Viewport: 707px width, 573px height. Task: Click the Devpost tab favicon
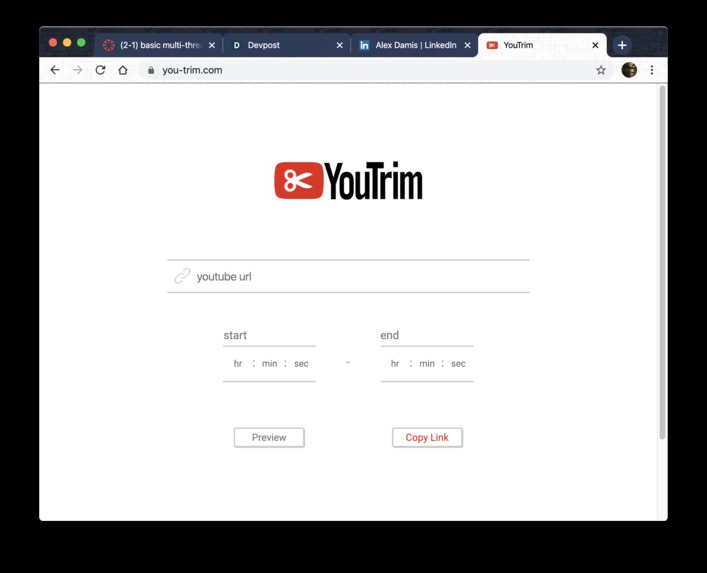[x=236, y=45]
